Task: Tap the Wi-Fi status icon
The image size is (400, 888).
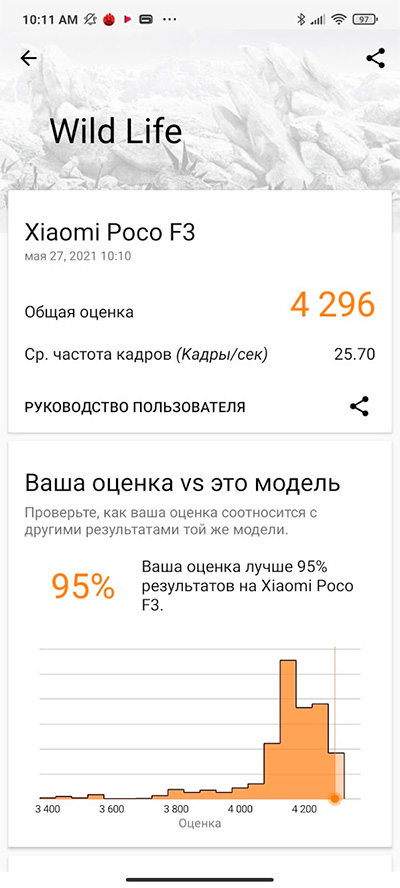Action: pyautogui.click(x=339, y=20)
